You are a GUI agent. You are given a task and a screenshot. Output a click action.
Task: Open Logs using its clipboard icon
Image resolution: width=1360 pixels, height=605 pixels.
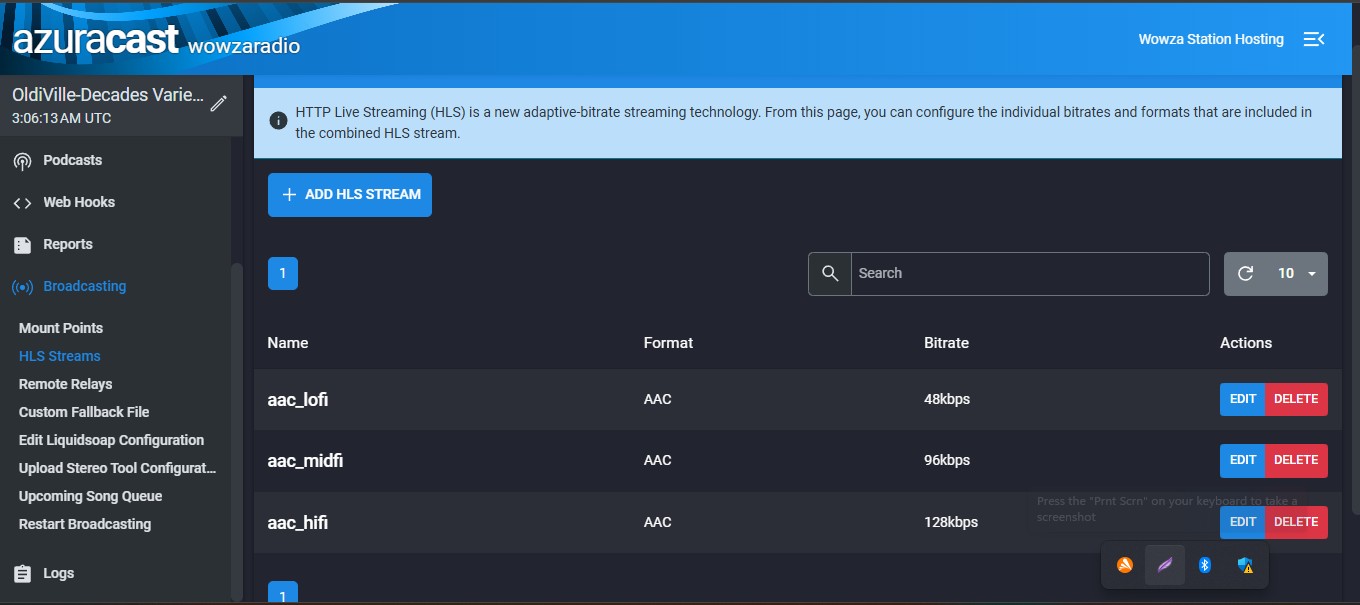[22, 573]
